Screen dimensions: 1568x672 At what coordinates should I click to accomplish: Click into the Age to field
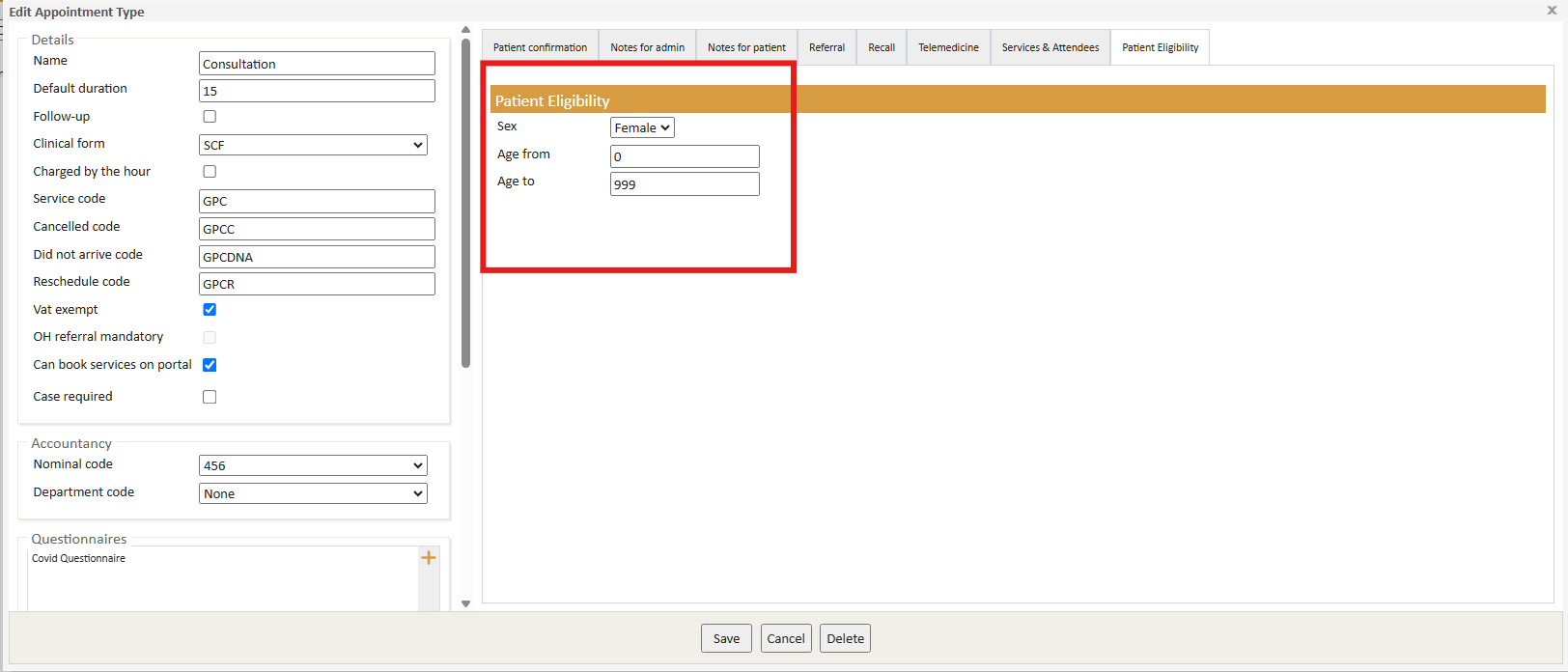[685, 184]
